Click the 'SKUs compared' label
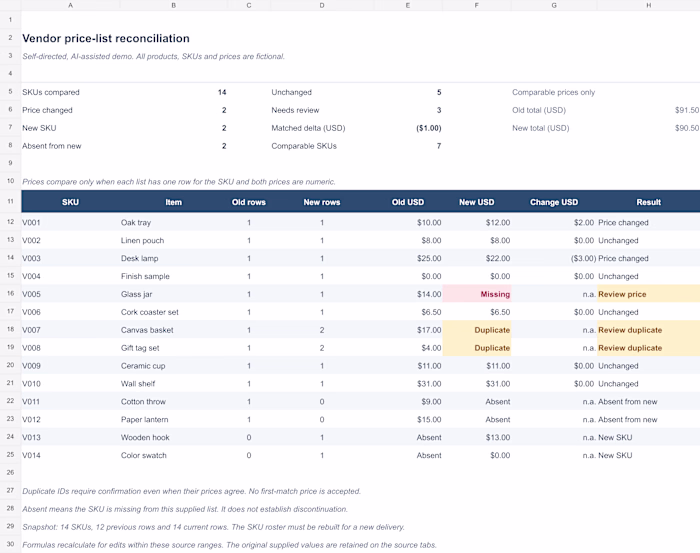The image size is (700, 553). point(51,92)
